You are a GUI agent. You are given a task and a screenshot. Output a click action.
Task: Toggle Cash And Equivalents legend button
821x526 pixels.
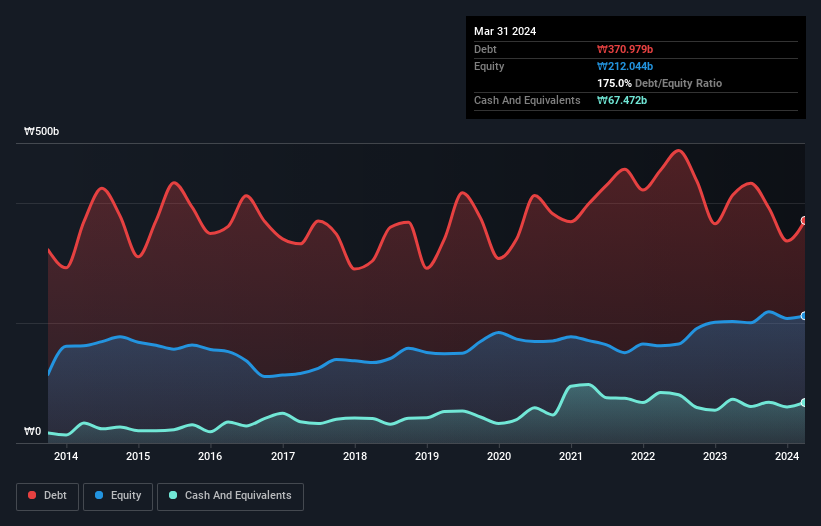230,496
